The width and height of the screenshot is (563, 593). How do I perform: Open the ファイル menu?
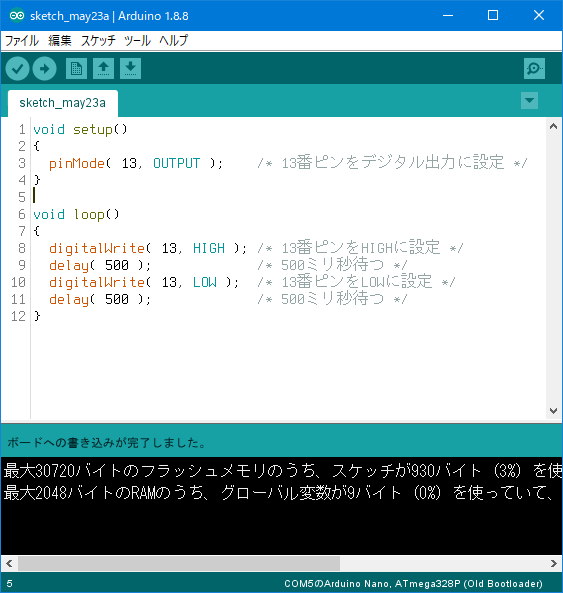[22, 40]
